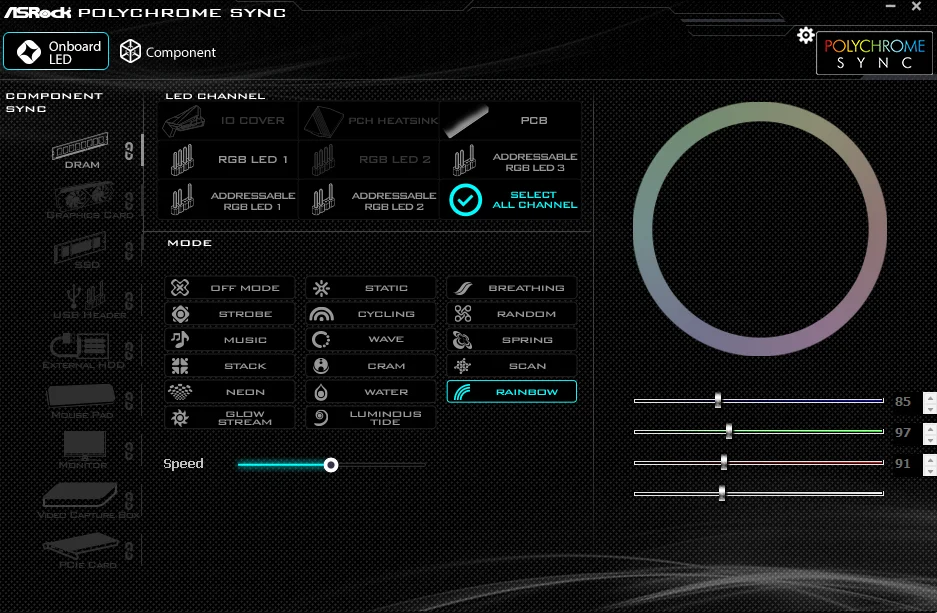Toggle the SSD sync link
The height and width of the screenshot is (613, 937).
pyautogui.click(x=128, y=251)
